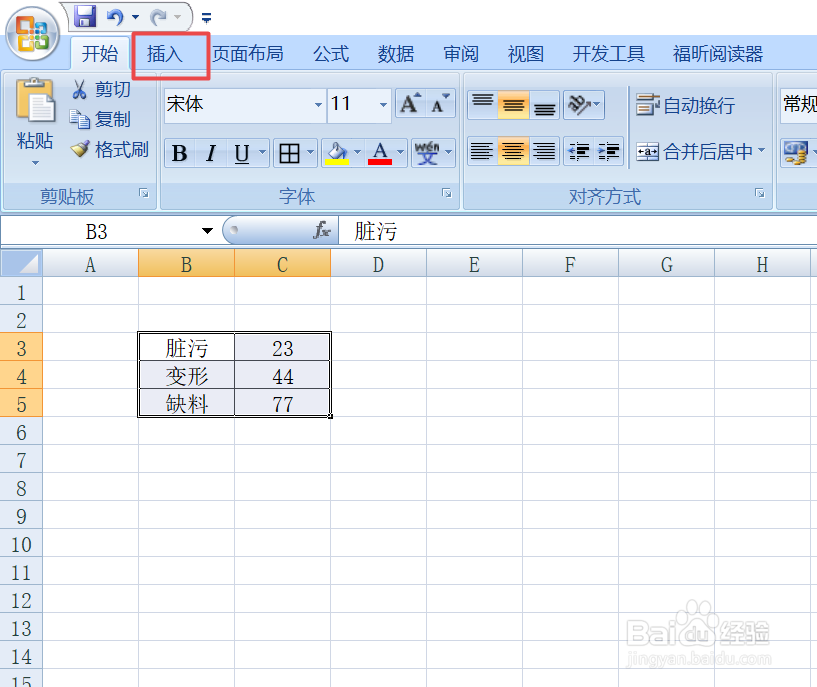Align text to bottom of cell

(x=544, y=105)
